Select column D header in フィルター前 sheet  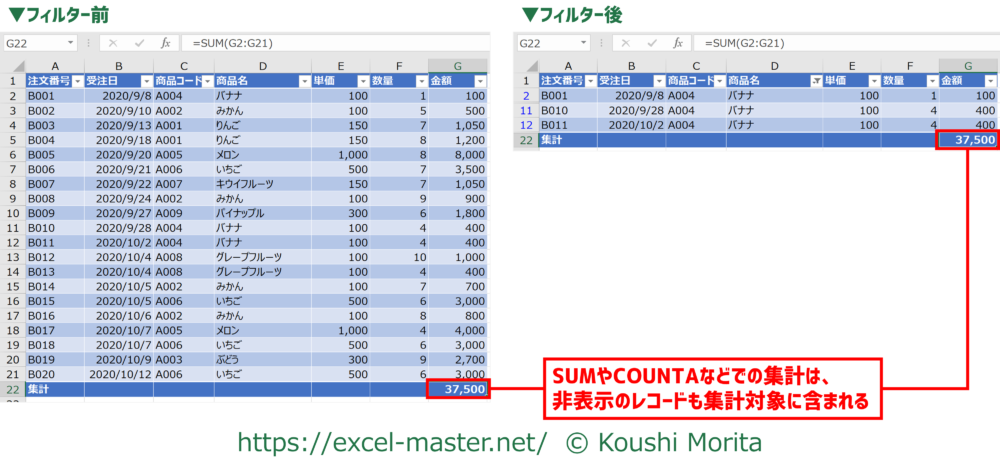pyautogui.click(x=263, y=66)
